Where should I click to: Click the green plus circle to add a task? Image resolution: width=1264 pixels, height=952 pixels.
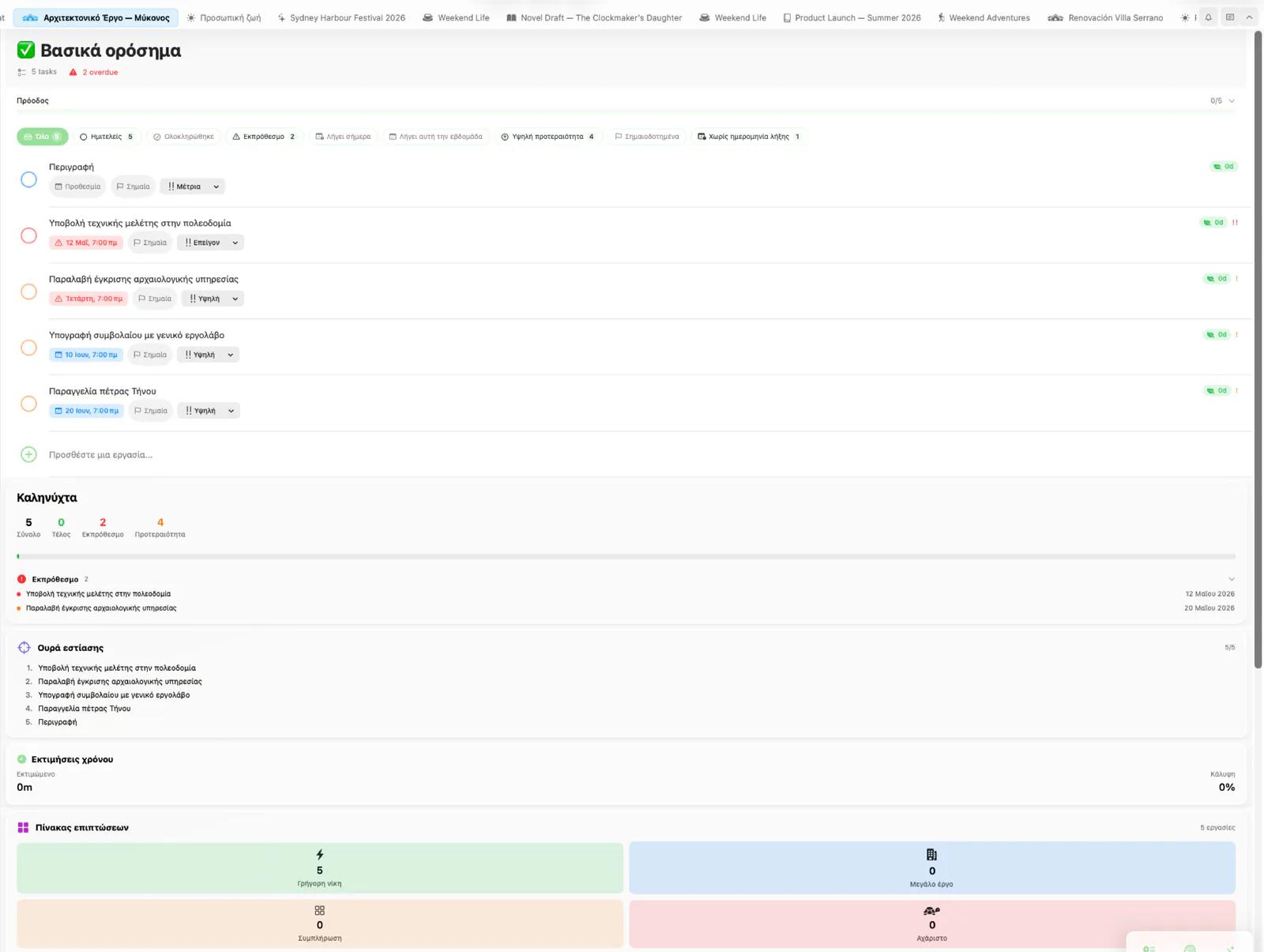coord(28,454)
